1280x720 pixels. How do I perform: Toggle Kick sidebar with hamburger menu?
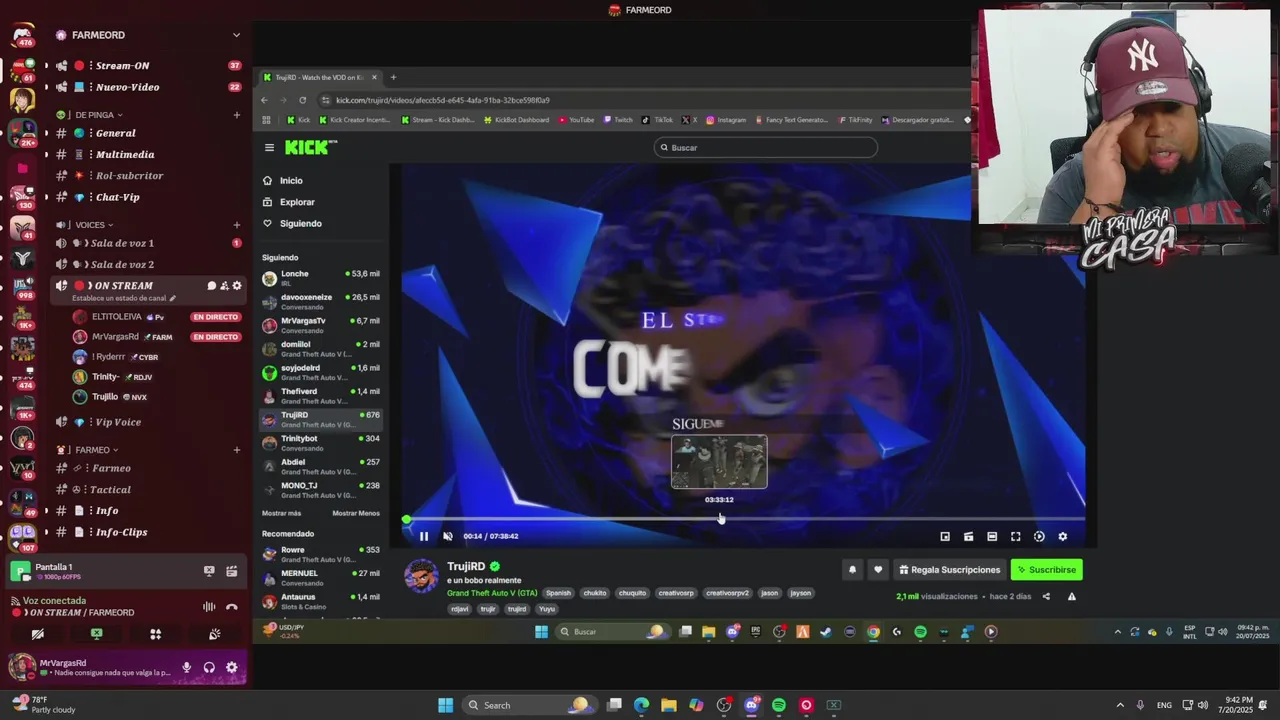(269, 147)
